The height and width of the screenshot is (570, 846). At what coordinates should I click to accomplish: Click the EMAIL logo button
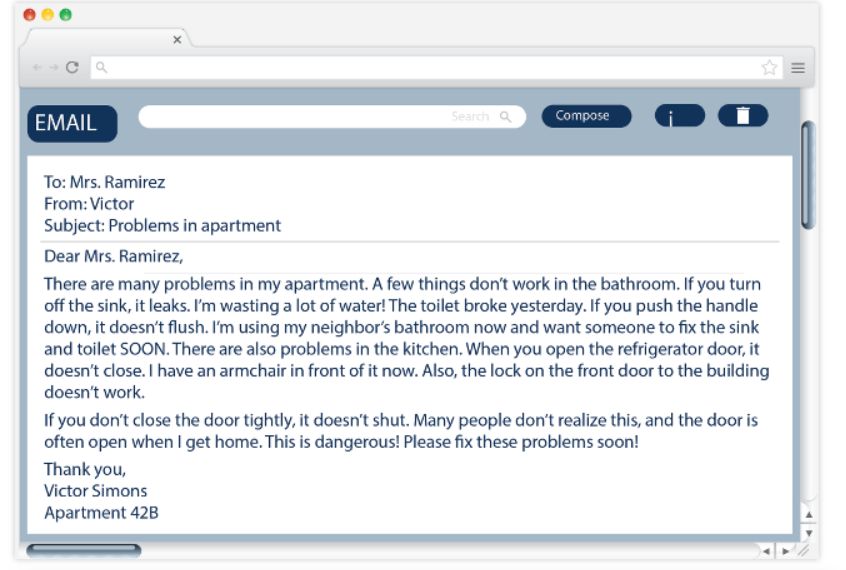(72, 124)
